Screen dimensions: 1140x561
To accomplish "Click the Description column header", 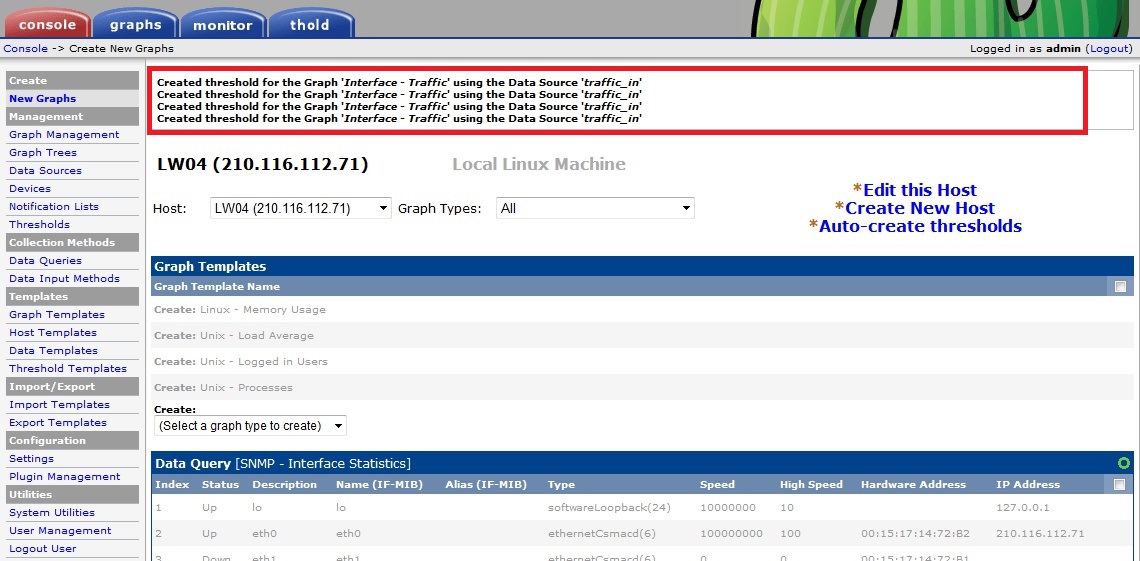I will (284, 484).
